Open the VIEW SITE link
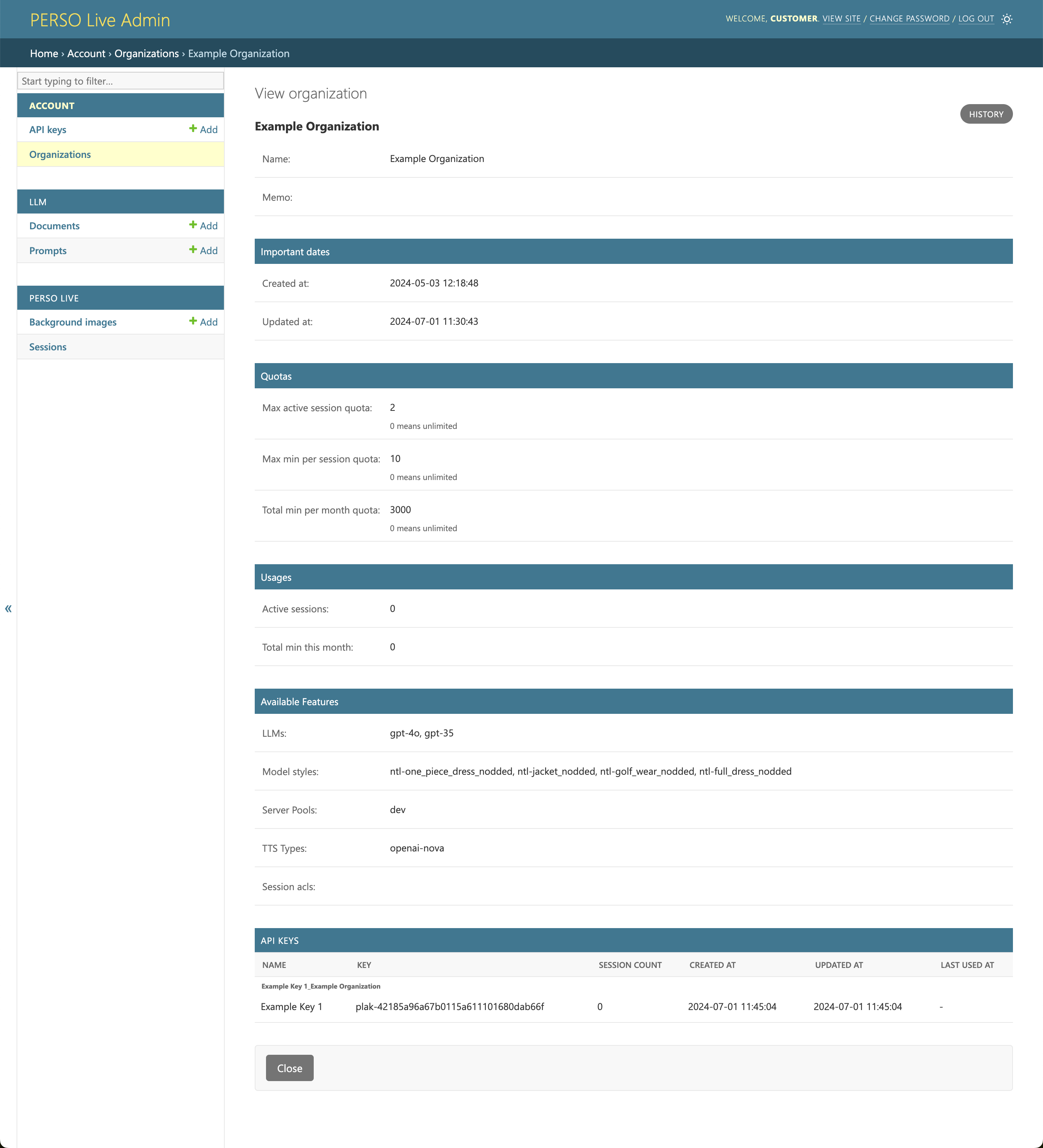Screen dimensions: 1043x1148 pyautogui.click(x=842, y=18)
